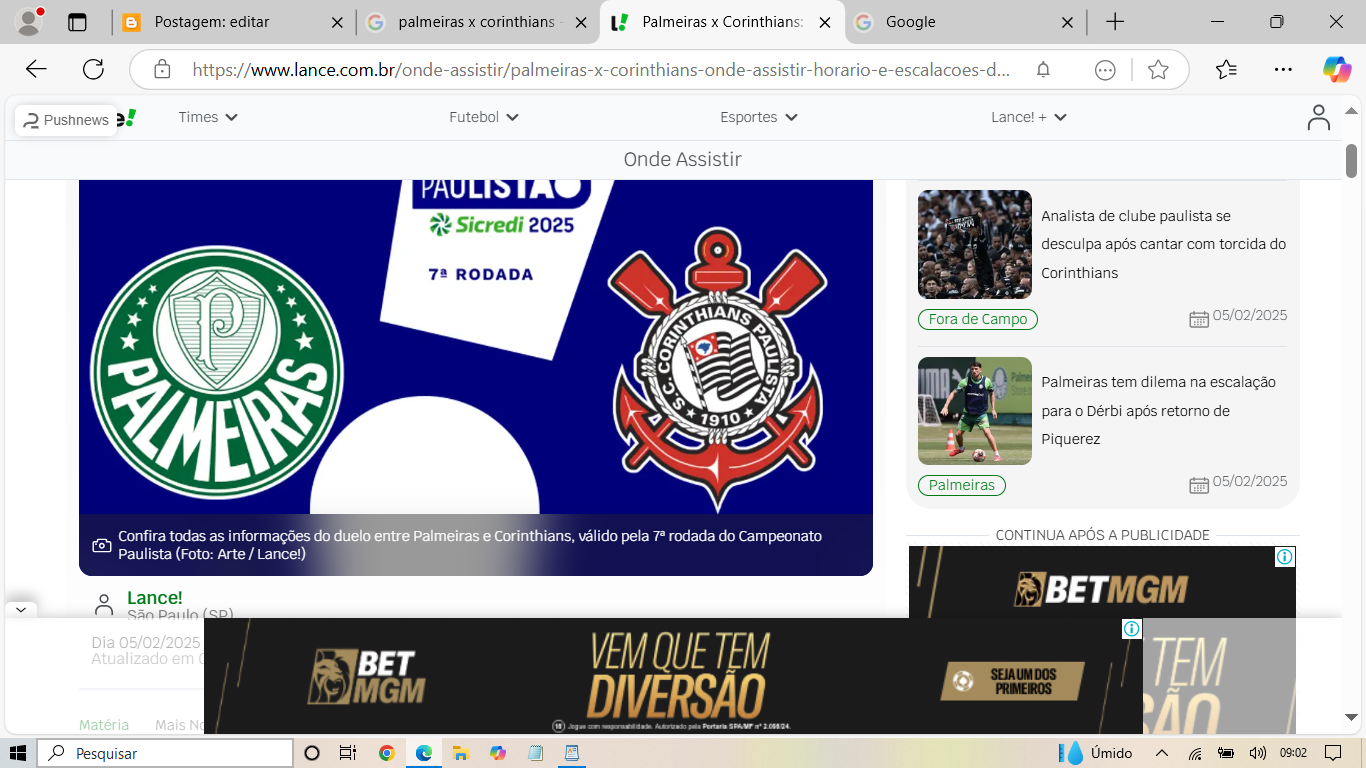Switch to the Google tab

(x=966, y=22)
